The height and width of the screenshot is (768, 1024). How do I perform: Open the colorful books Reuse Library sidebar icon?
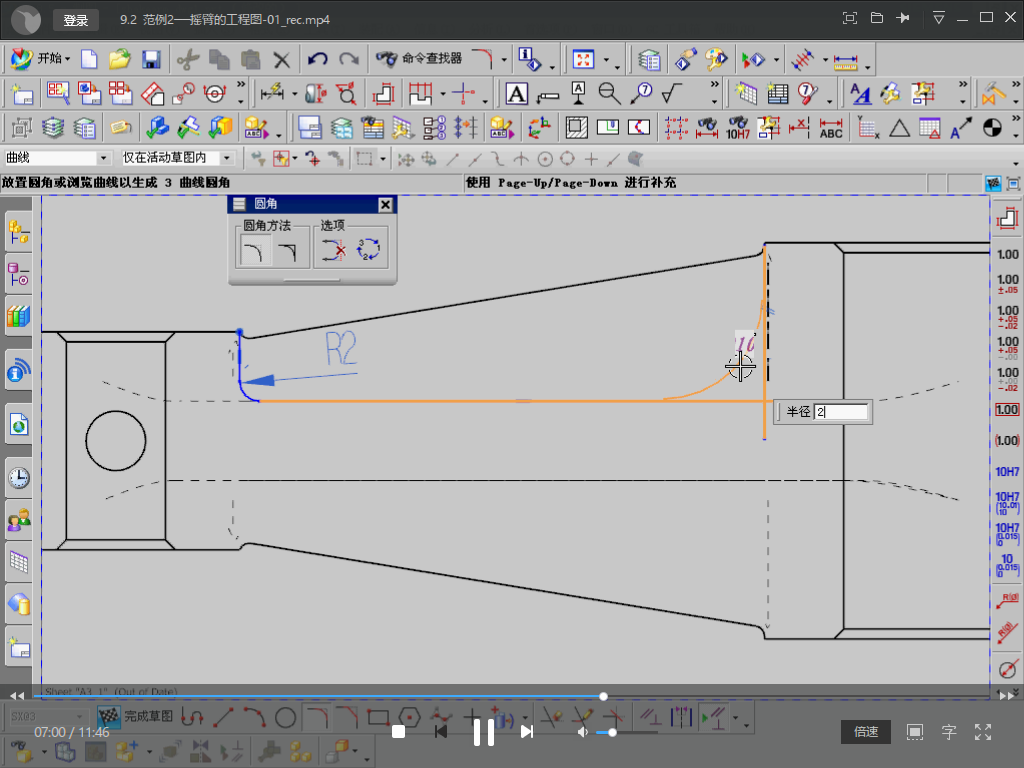[18, 317]
